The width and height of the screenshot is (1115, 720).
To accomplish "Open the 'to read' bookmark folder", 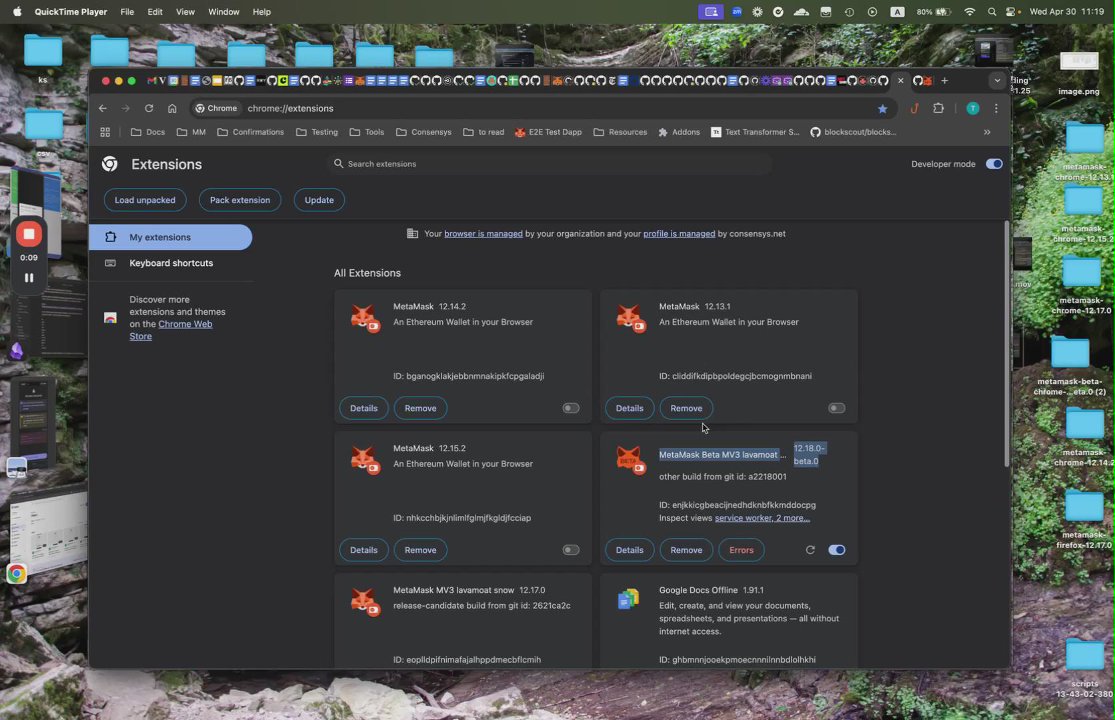I will [484, 132].
